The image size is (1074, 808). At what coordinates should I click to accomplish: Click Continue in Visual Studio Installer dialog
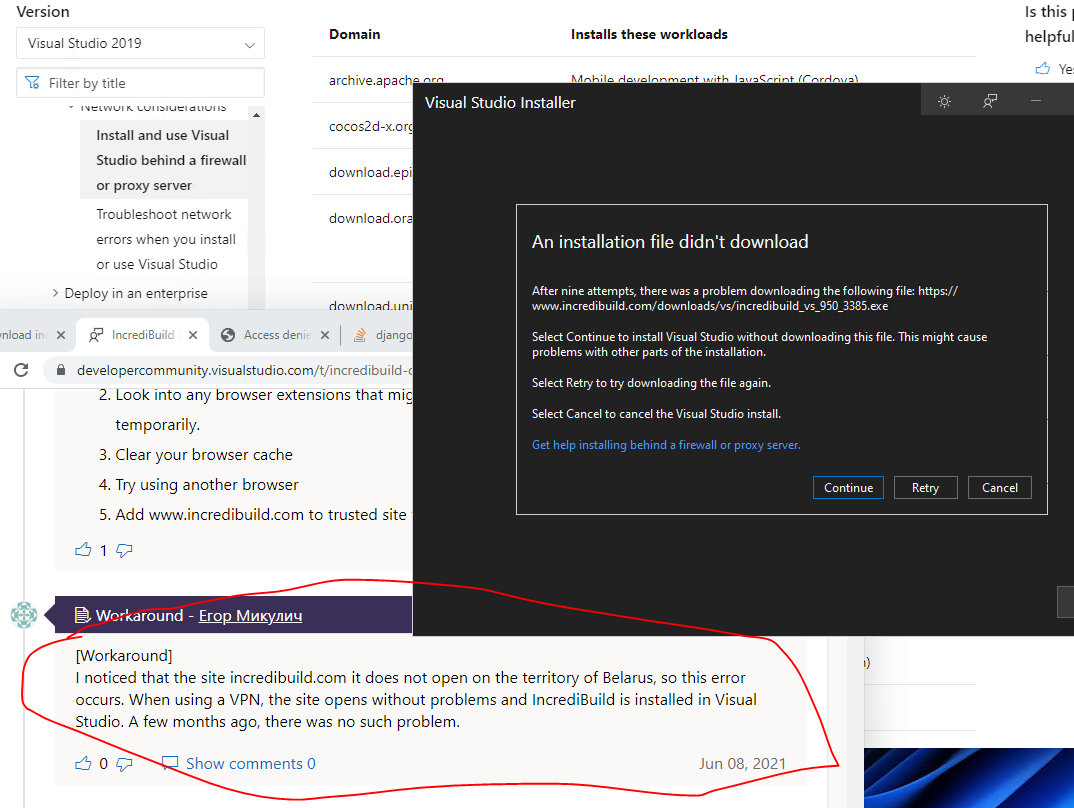848,488
